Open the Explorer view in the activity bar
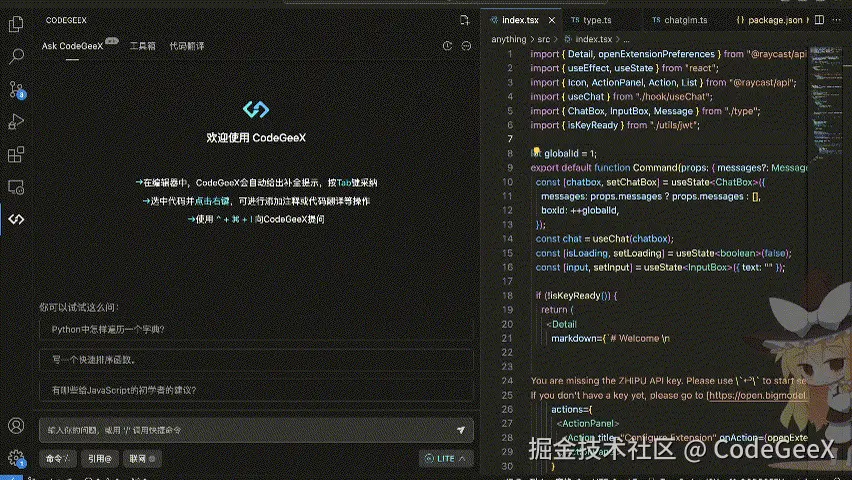 click(x=16, y=24)
